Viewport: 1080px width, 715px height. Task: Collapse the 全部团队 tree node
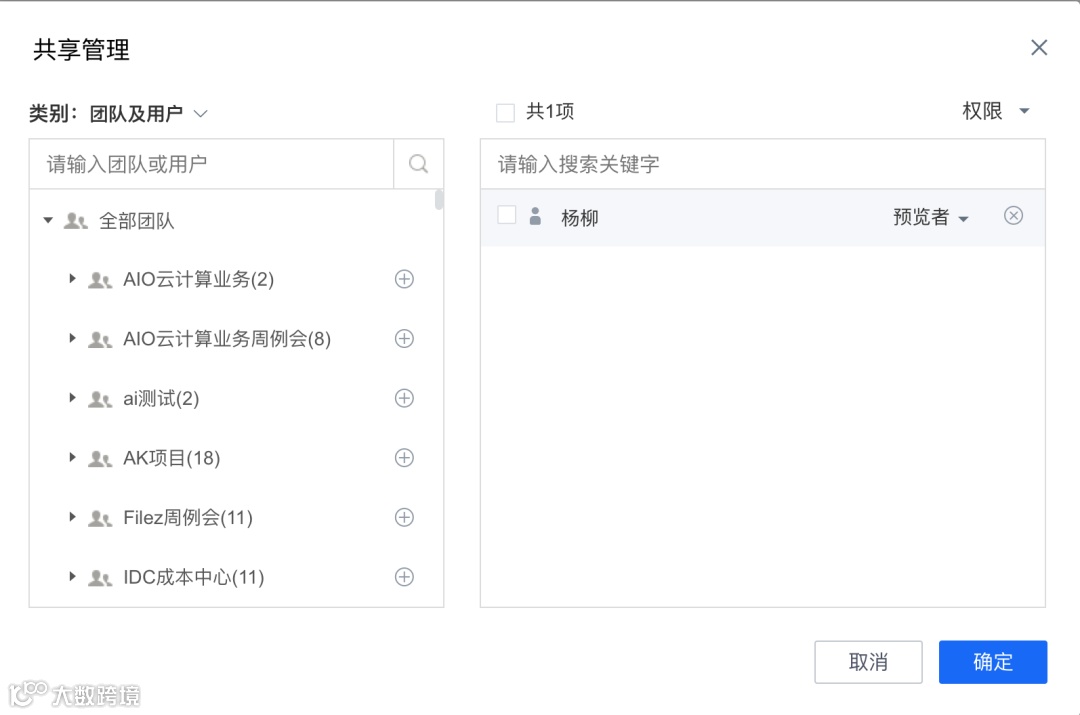pos(48,220)
